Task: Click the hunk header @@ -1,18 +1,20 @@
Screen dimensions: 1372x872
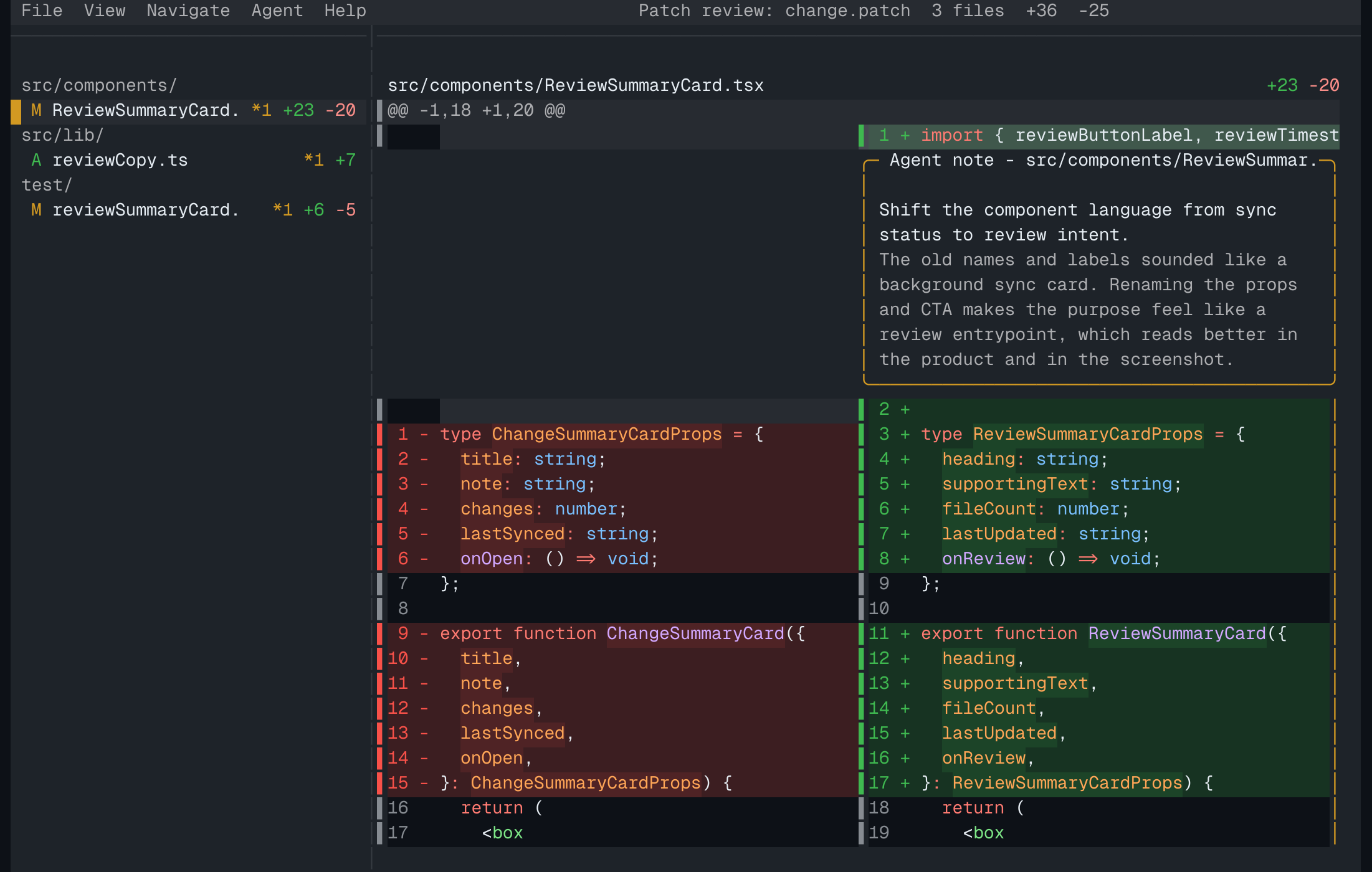Action: pos(477,110)
